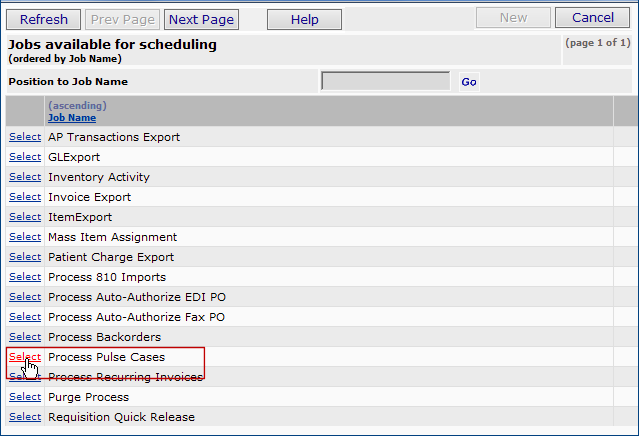The width and height of the screenshot is (639, 436).
Task: Select the Process Auto-Authorize EDI PO job
Action: [x=25, y=297]
